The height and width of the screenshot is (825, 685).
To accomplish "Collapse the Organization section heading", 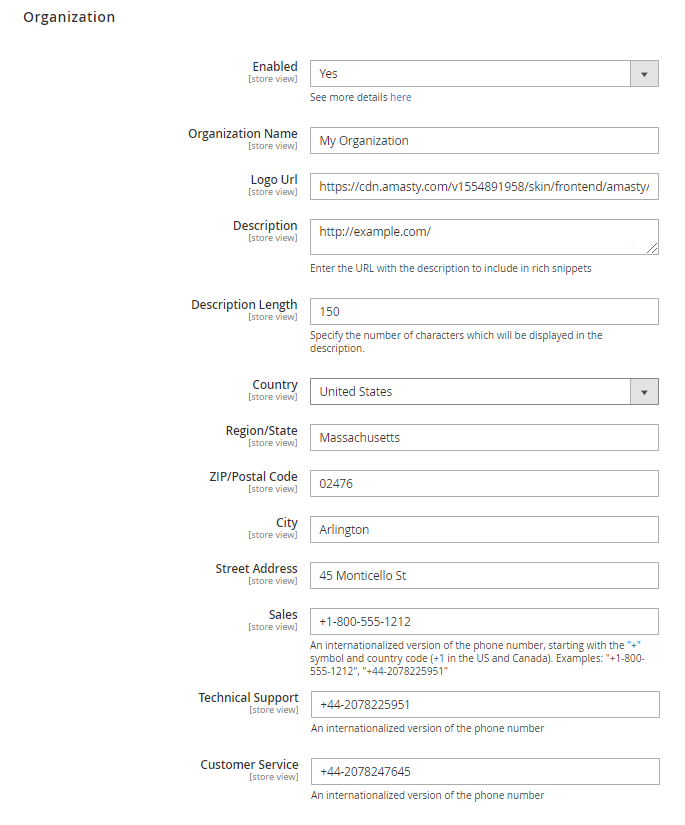I will coord(69,17).
